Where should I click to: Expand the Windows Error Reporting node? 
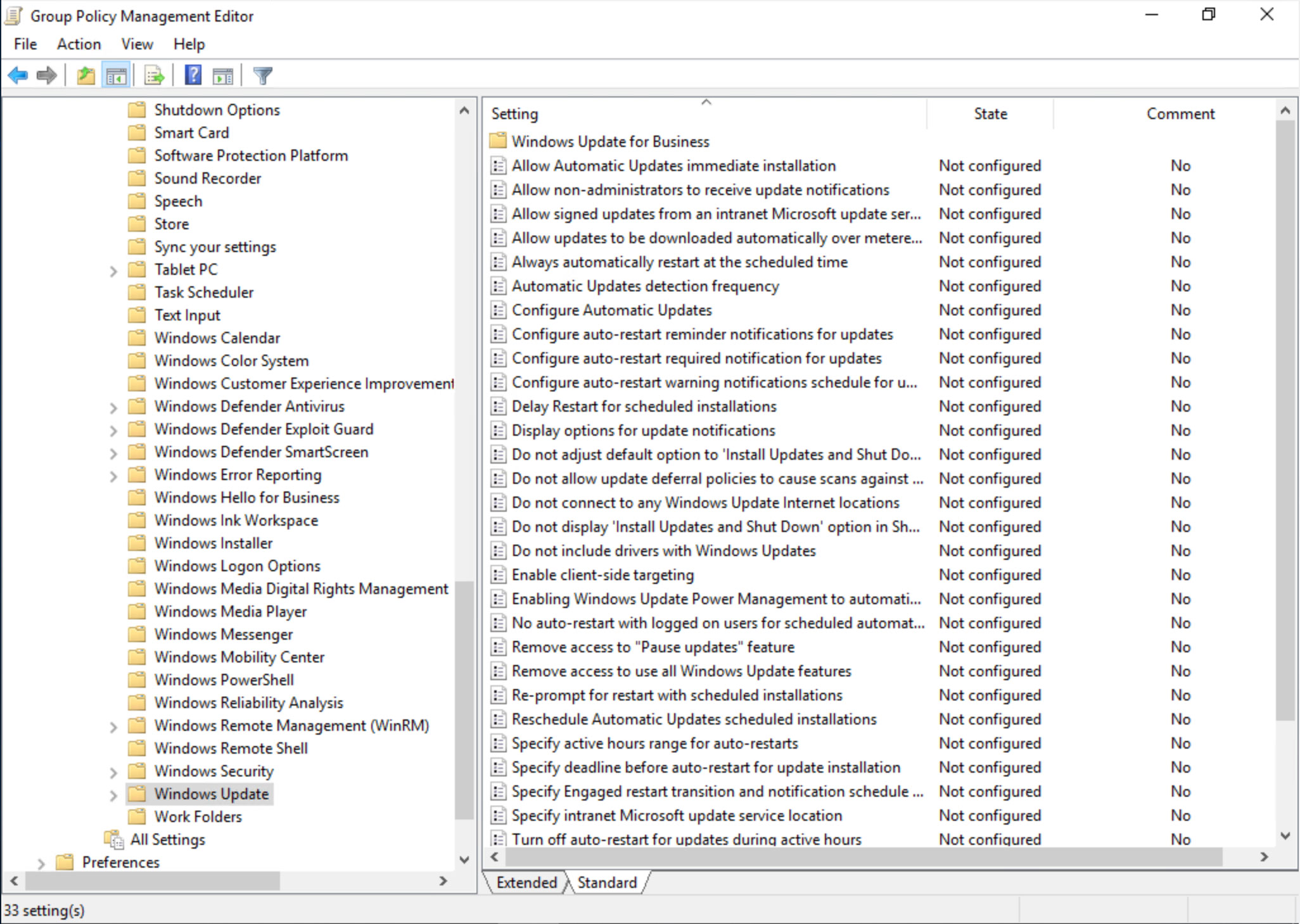[x=113, y=476]
